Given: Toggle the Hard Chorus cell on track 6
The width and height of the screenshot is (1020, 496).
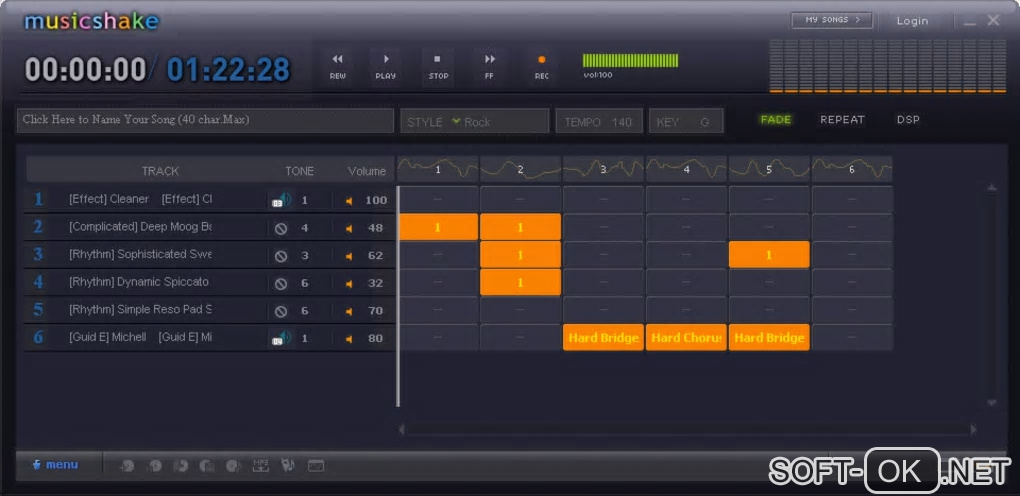Looking at the screenshot, I should click(686, 337).
